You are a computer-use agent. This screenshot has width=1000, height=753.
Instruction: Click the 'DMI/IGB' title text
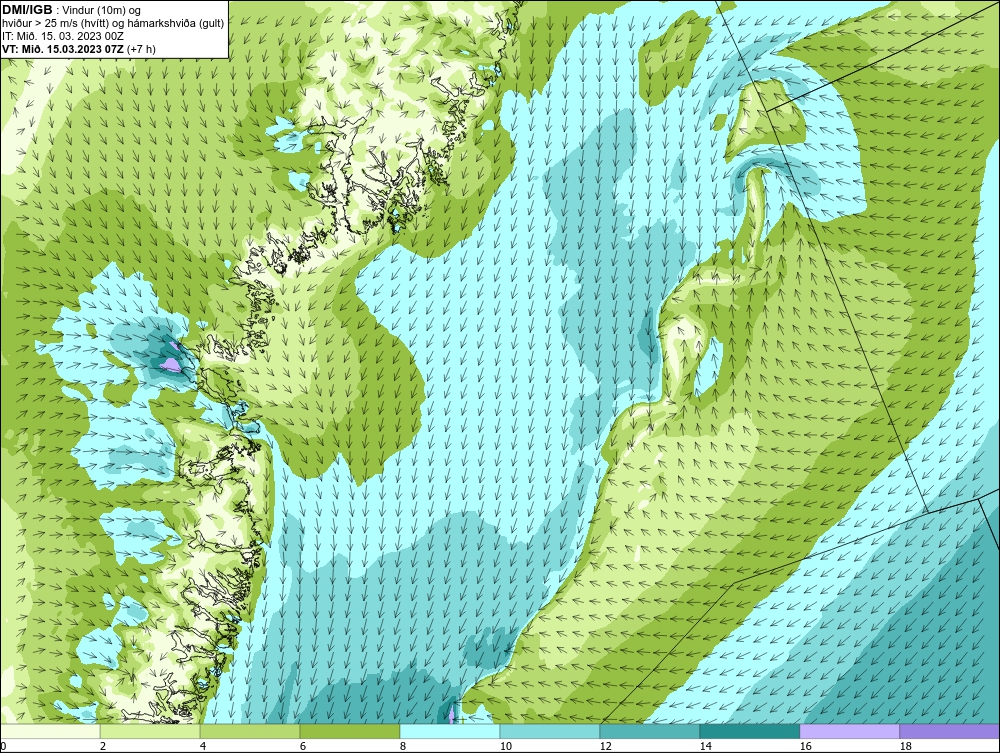pos(27,10)
